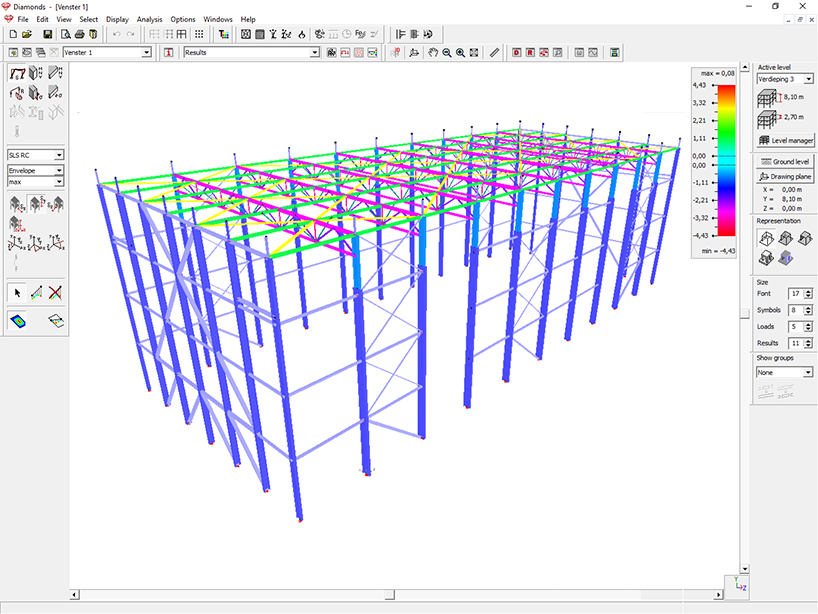This screenshot has width=818, height=614.
Task: Click the Level manager button
Action: (x=785, y=141)
